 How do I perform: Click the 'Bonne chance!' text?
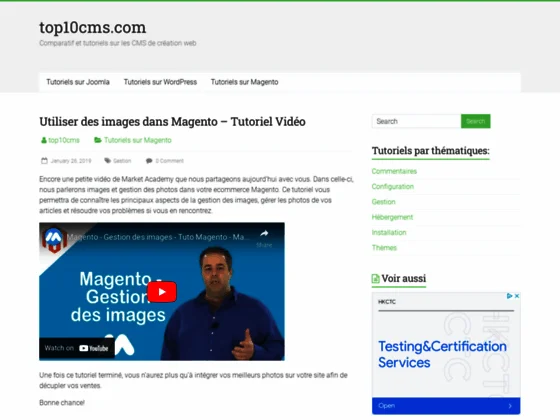62,403
